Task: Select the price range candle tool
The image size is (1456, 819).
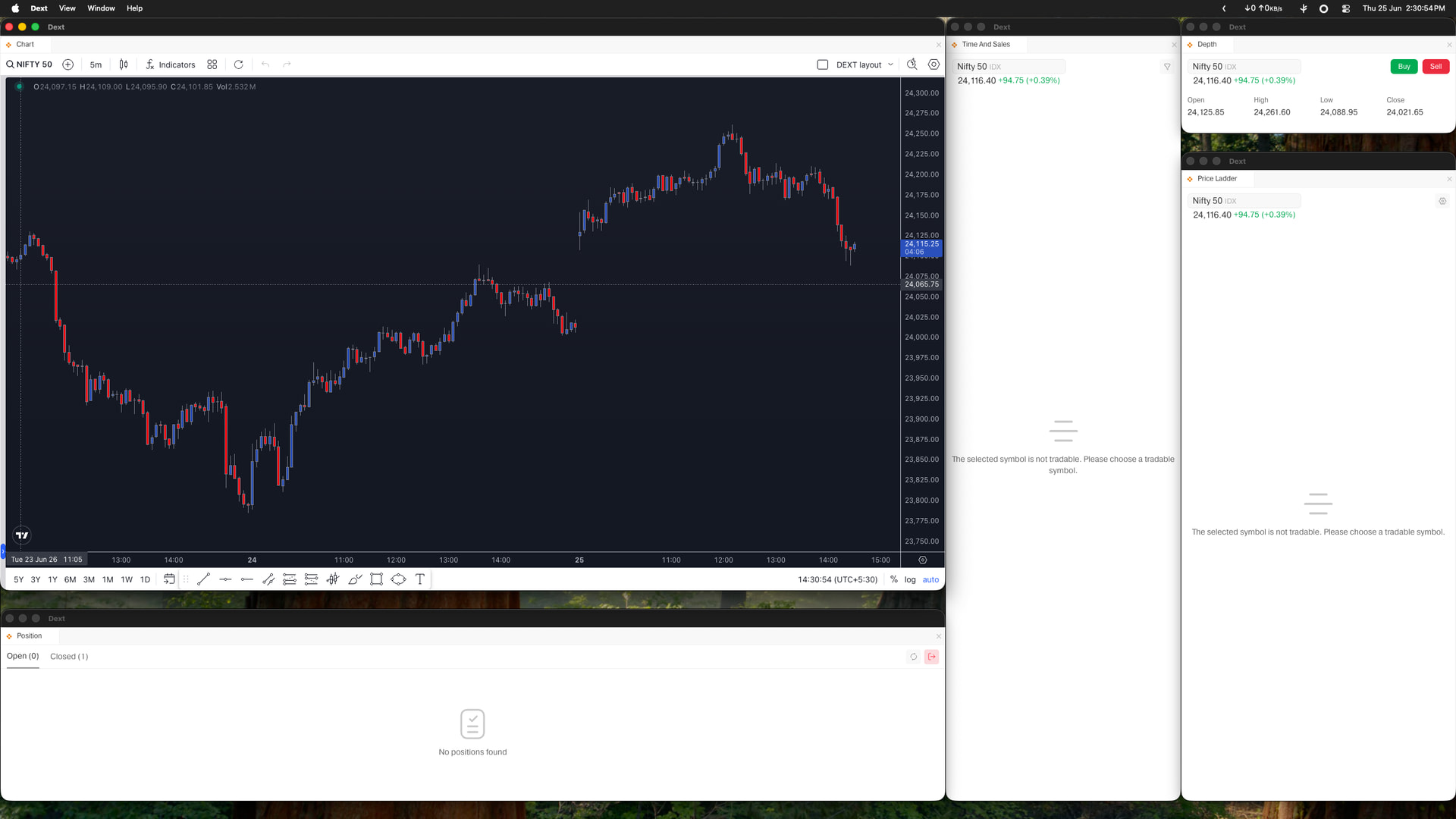Action: [x=333, y=579]
